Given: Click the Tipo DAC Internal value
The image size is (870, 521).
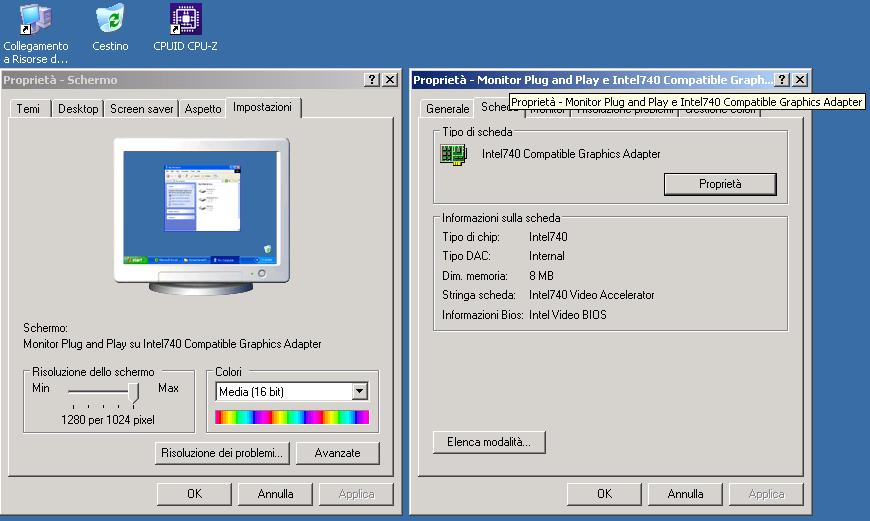Looking at the screenshot, I should point(547,256).
